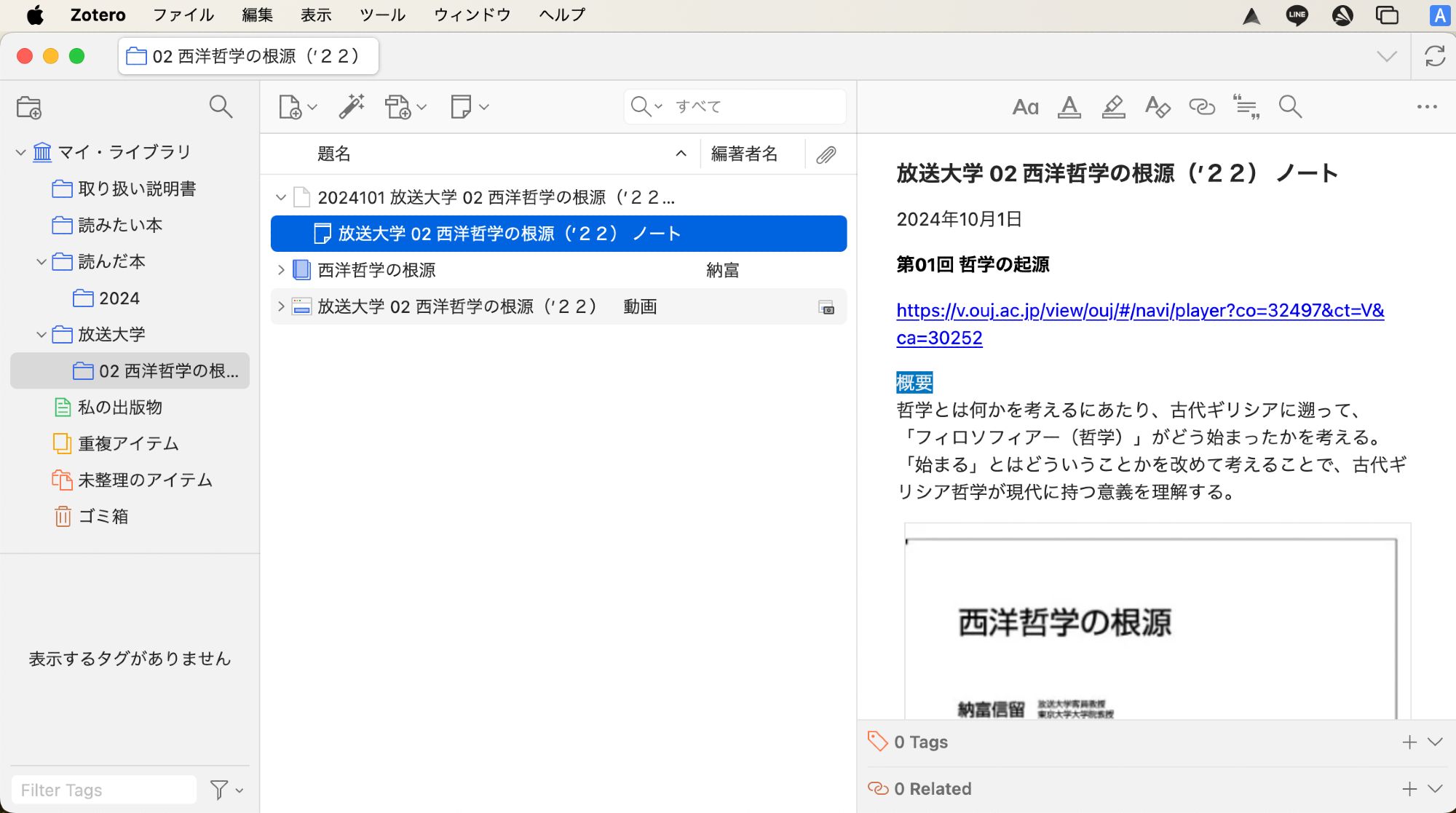Collapse the 読んだ本 collection
The height and width of the screenshot is (813, 1456).
(41, 261)
